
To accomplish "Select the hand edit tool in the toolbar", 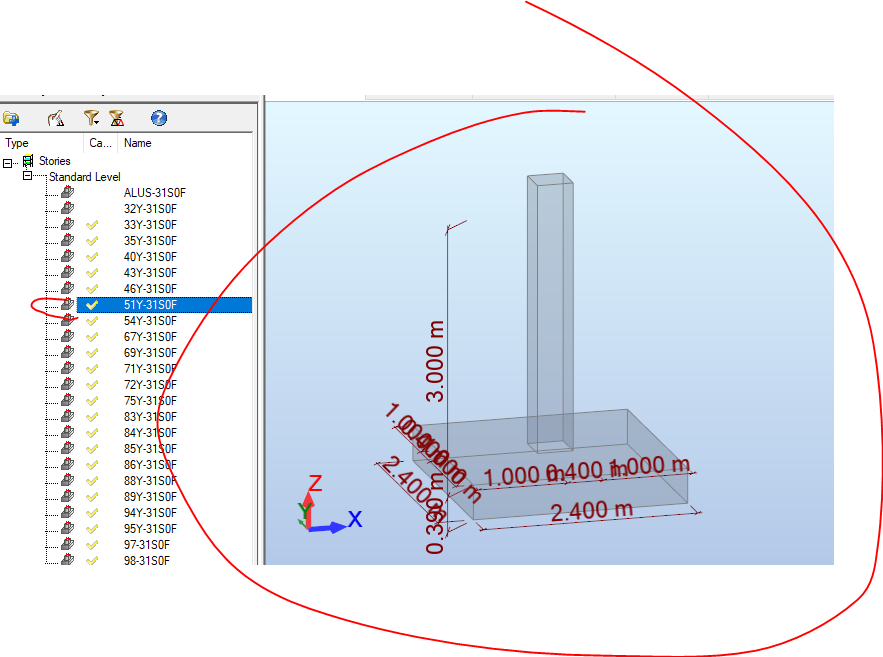I will 57,118.
